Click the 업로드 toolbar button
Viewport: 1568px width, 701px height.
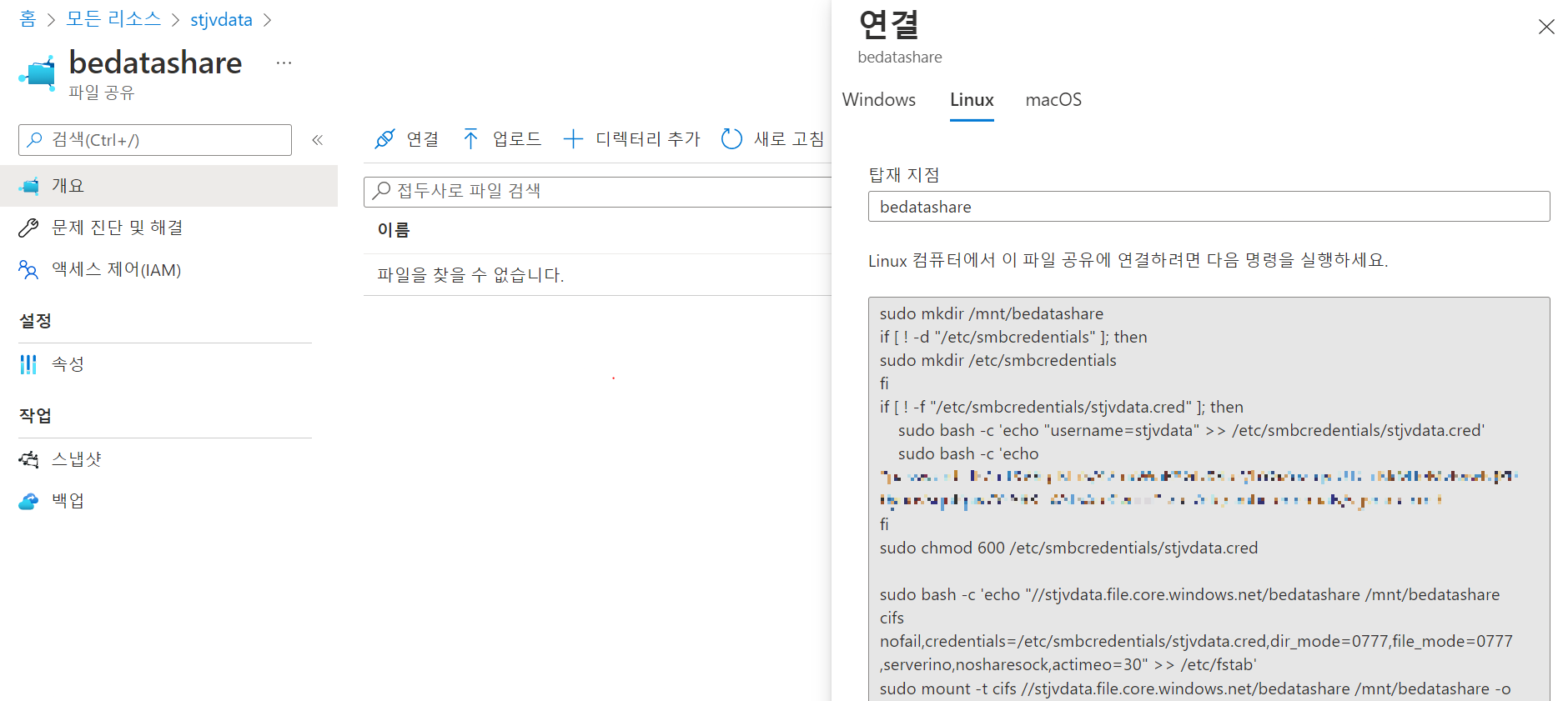point(502,139)
